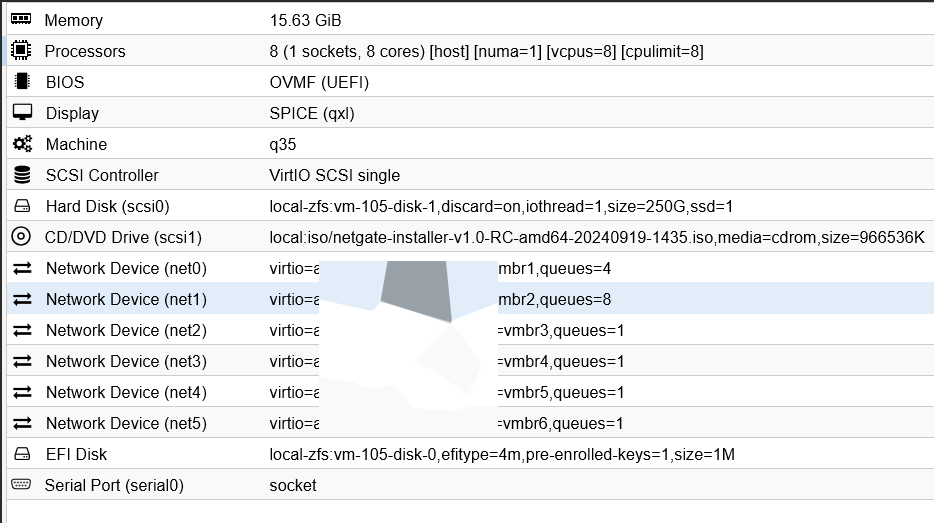Click the CD/DVD Drive disc icon

[22, 237]
